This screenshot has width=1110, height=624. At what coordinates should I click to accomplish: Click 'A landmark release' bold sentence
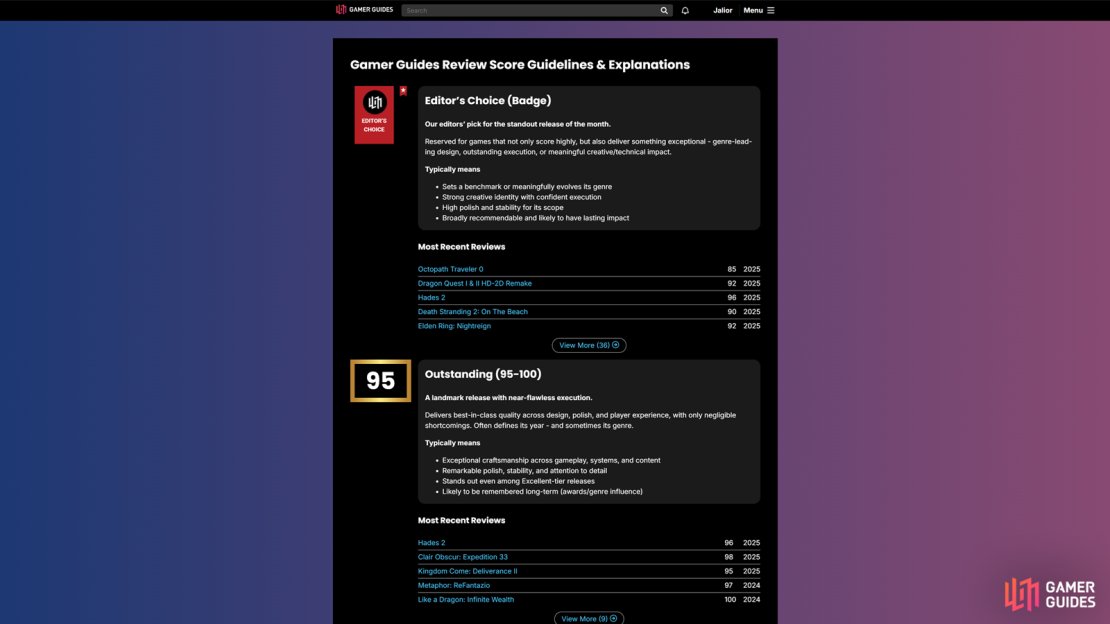click(508, 398)
